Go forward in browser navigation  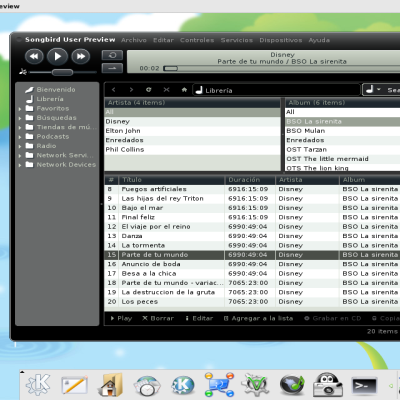coord(131,90)
